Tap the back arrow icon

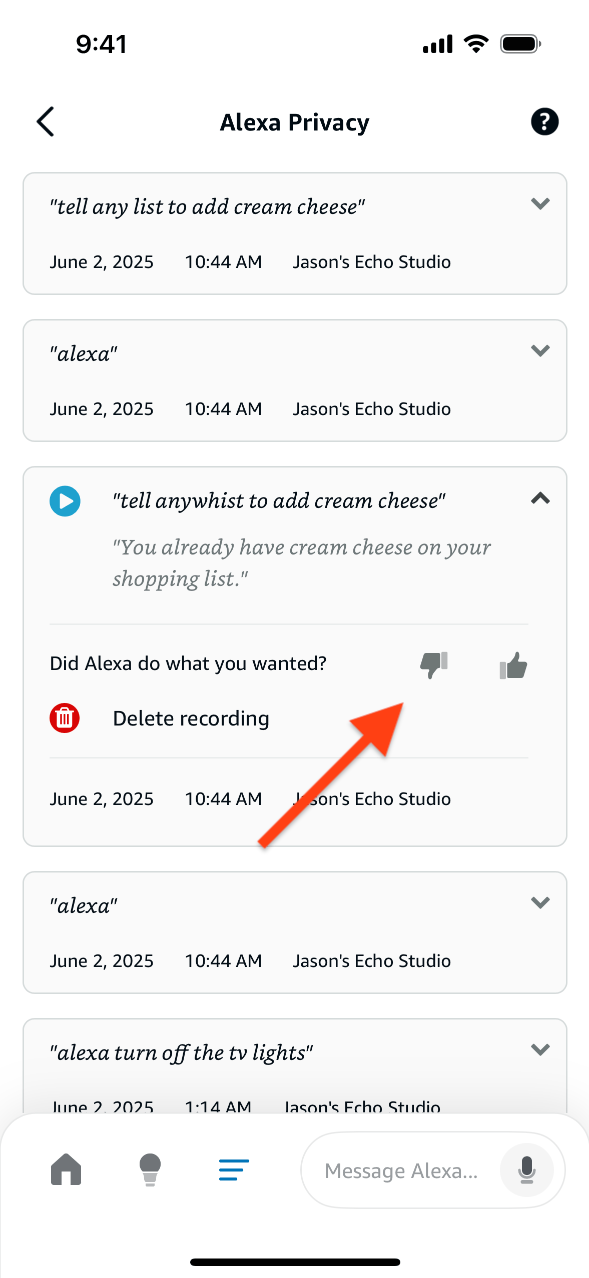[x=45, y=122]
